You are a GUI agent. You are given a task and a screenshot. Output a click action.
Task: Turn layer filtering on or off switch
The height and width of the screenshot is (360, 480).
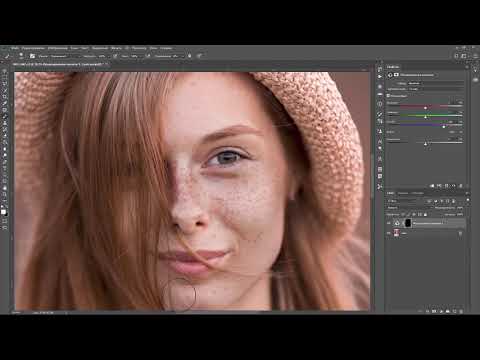pyautogui.click(x=468, y=200)
